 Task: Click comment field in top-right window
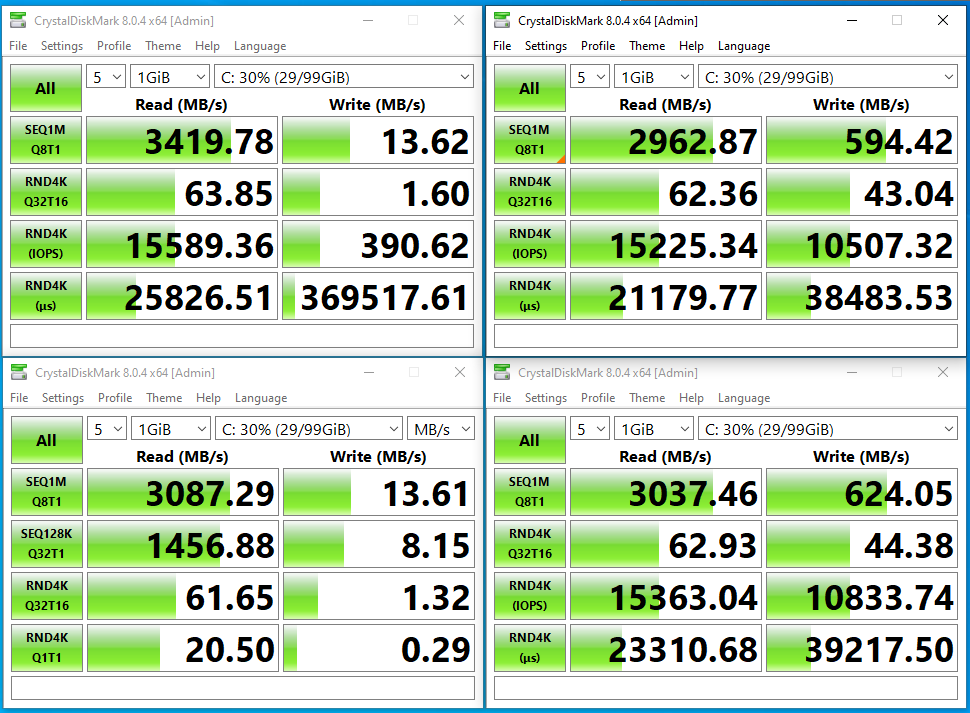coord(726,336)
